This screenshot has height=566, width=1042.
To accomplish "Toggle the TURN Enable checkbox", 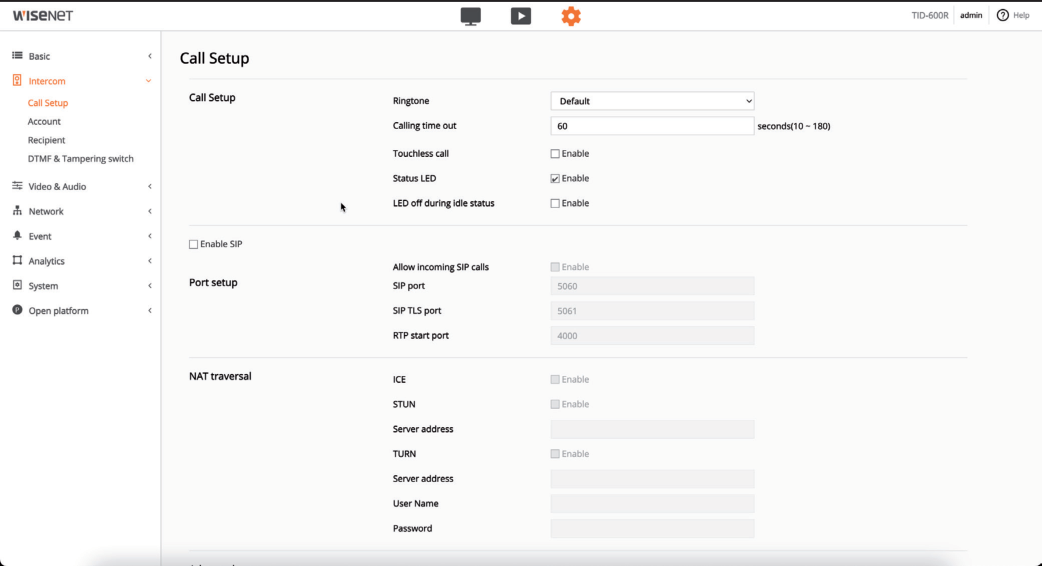I will (x=555, y=454).
